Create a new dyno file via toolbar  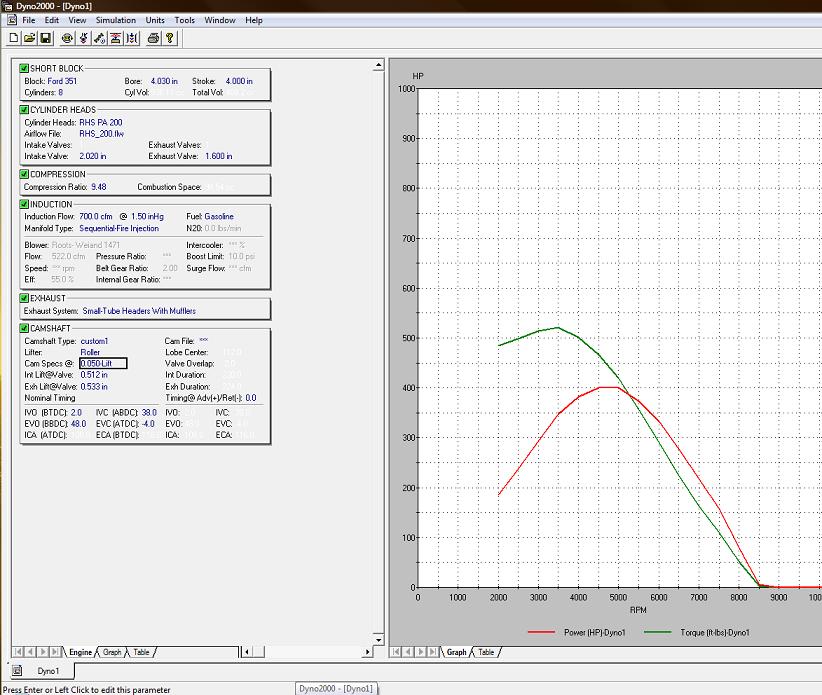(14, 38)
